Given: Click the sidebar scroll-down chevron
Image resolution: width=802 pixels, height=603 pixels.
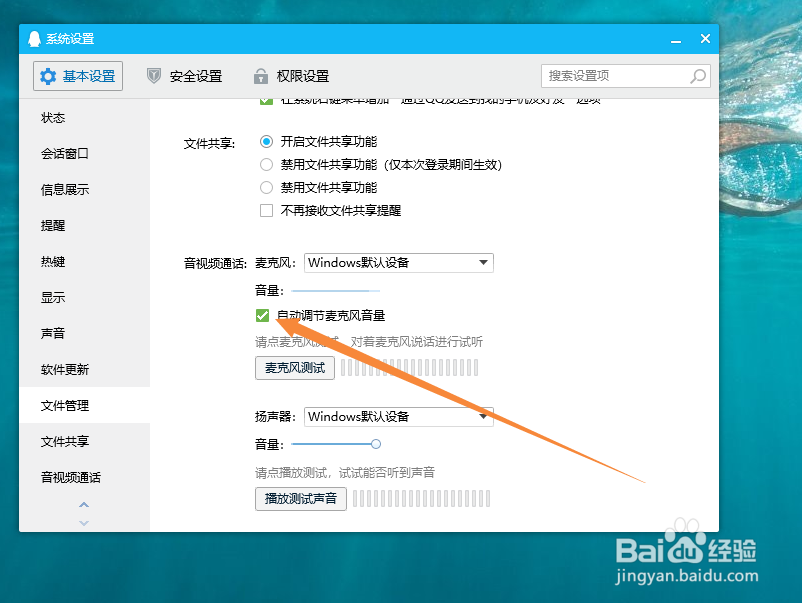Looking at the screenshot, I should coord(84,523).
